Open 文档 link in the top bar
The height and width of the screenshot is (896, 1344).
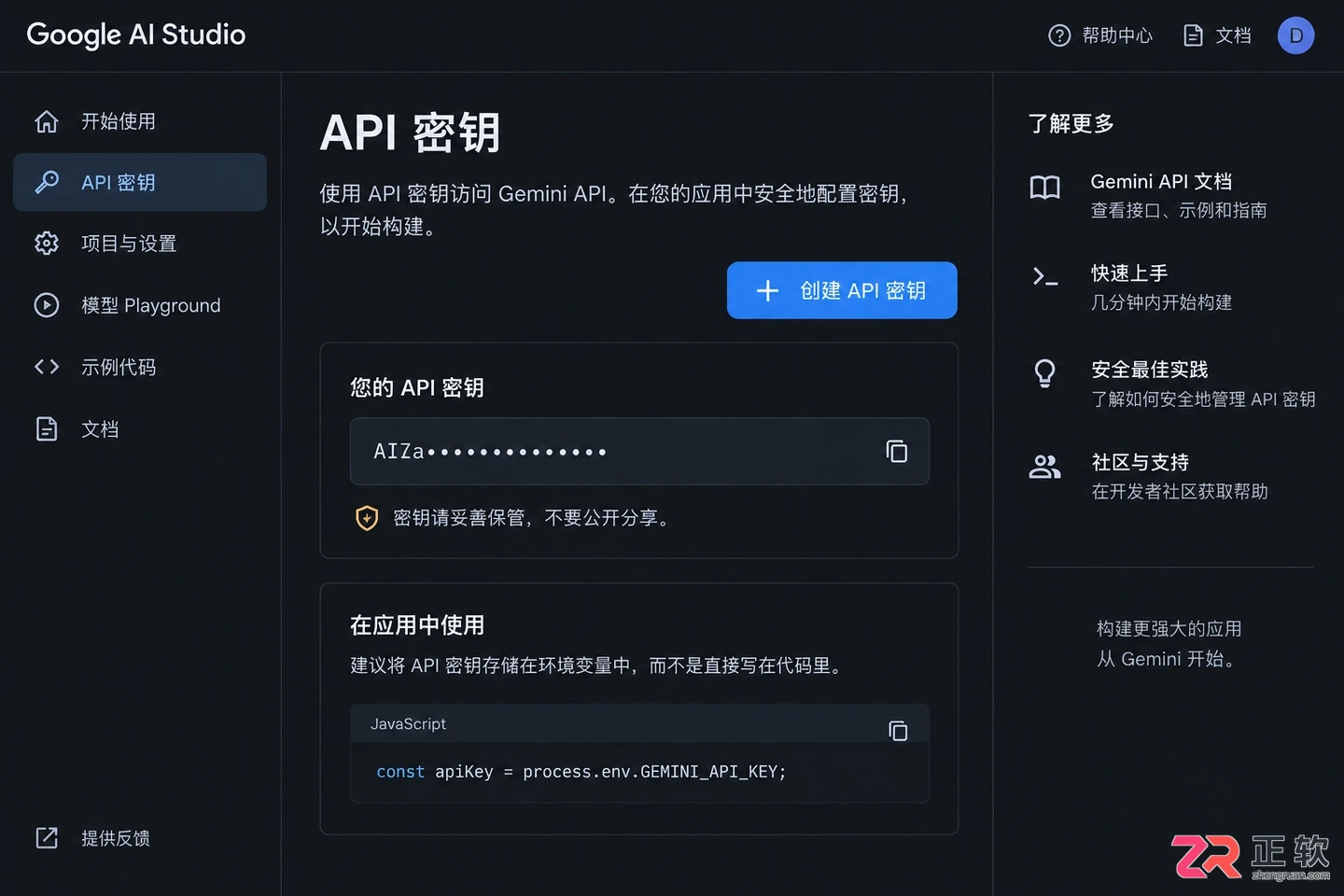(1217, 35)
